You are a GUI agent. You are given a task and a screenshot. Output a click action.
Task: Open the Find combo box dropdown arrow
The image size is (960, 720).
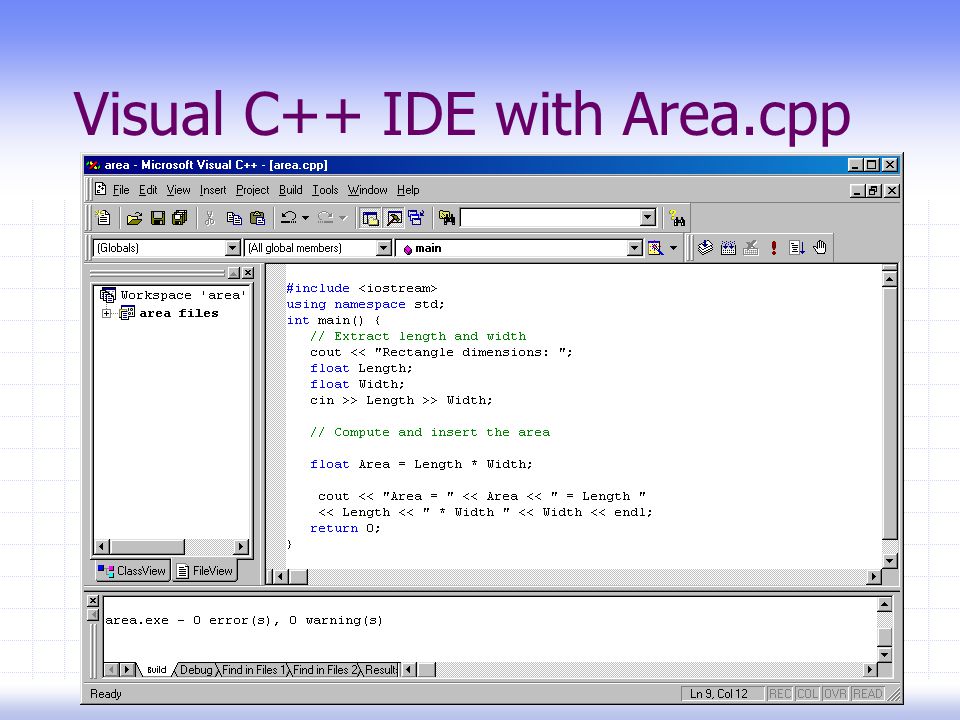click(648, 217)
